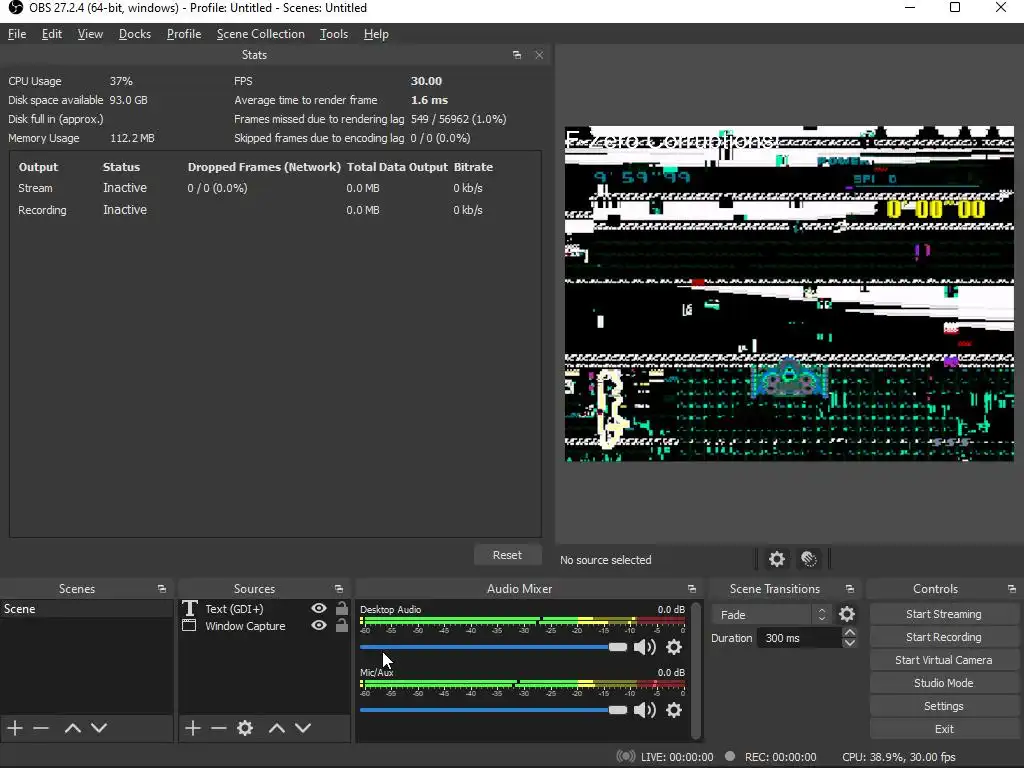Add a new scene with plus button
Screen dimensions: 1024x768
(14, 728)
